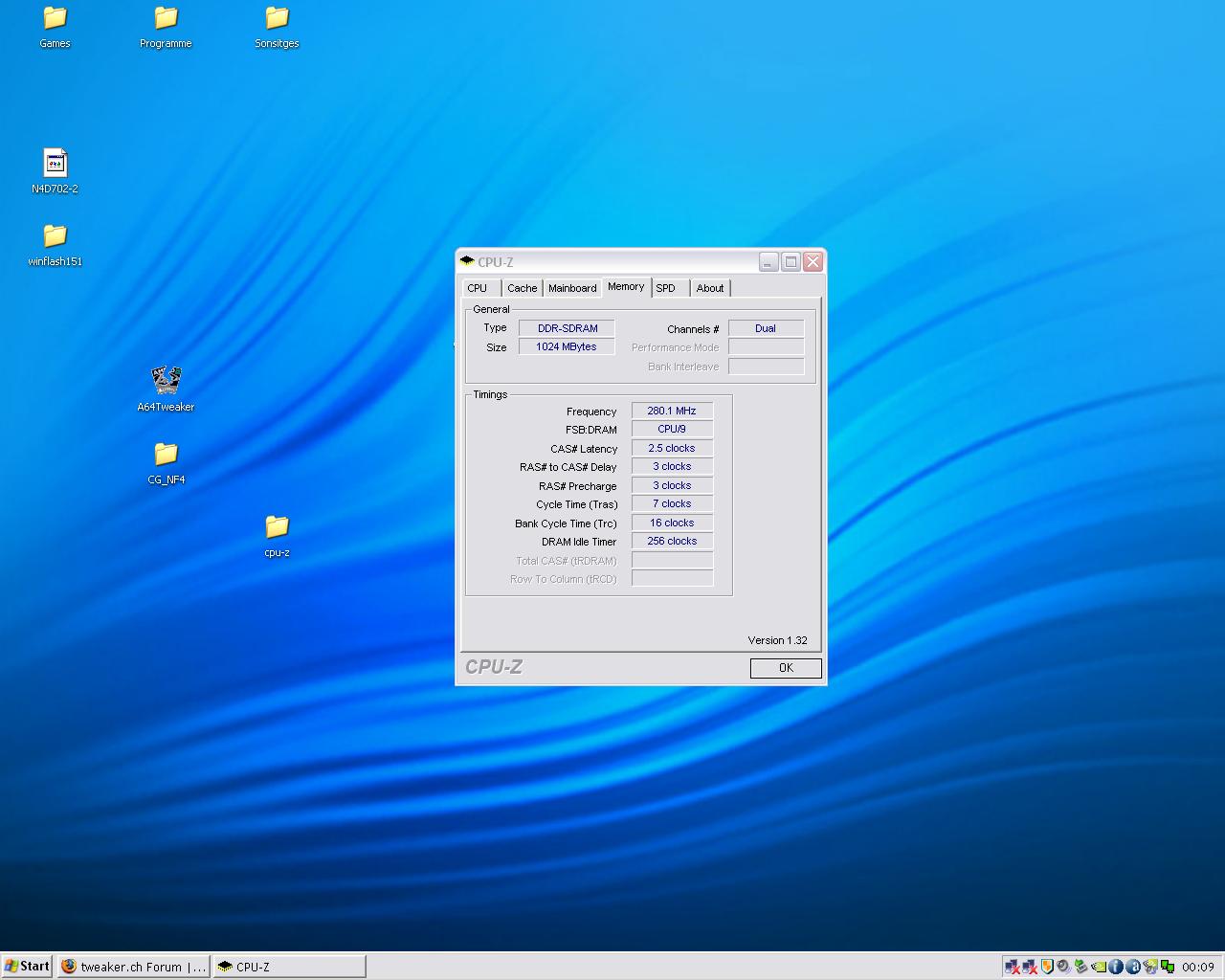The image size is (1225, 980).
Task: Select the cpu-z desktop folder
Action: [277, 526]
